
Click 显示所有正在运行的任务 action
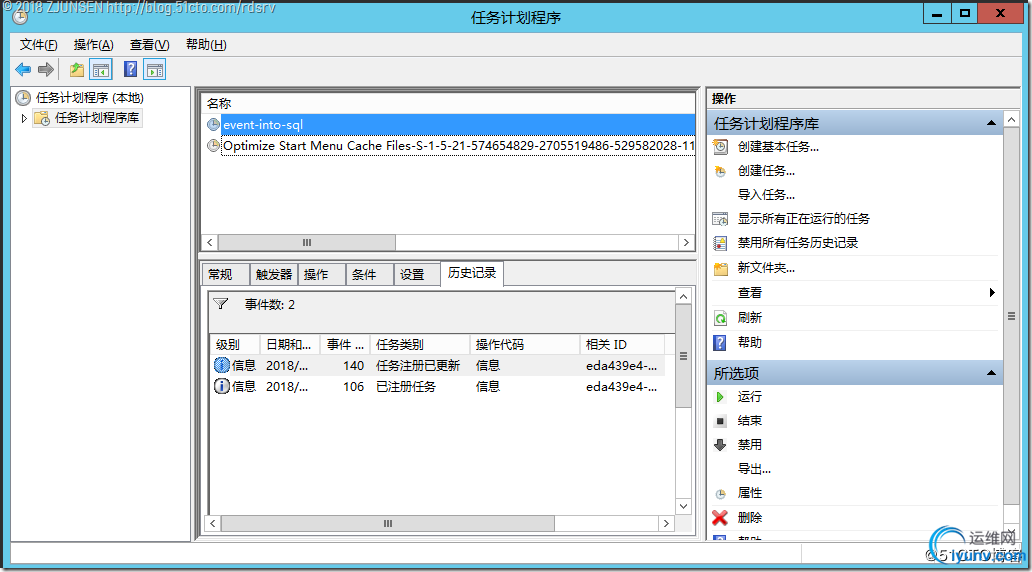tap(804, 219)
